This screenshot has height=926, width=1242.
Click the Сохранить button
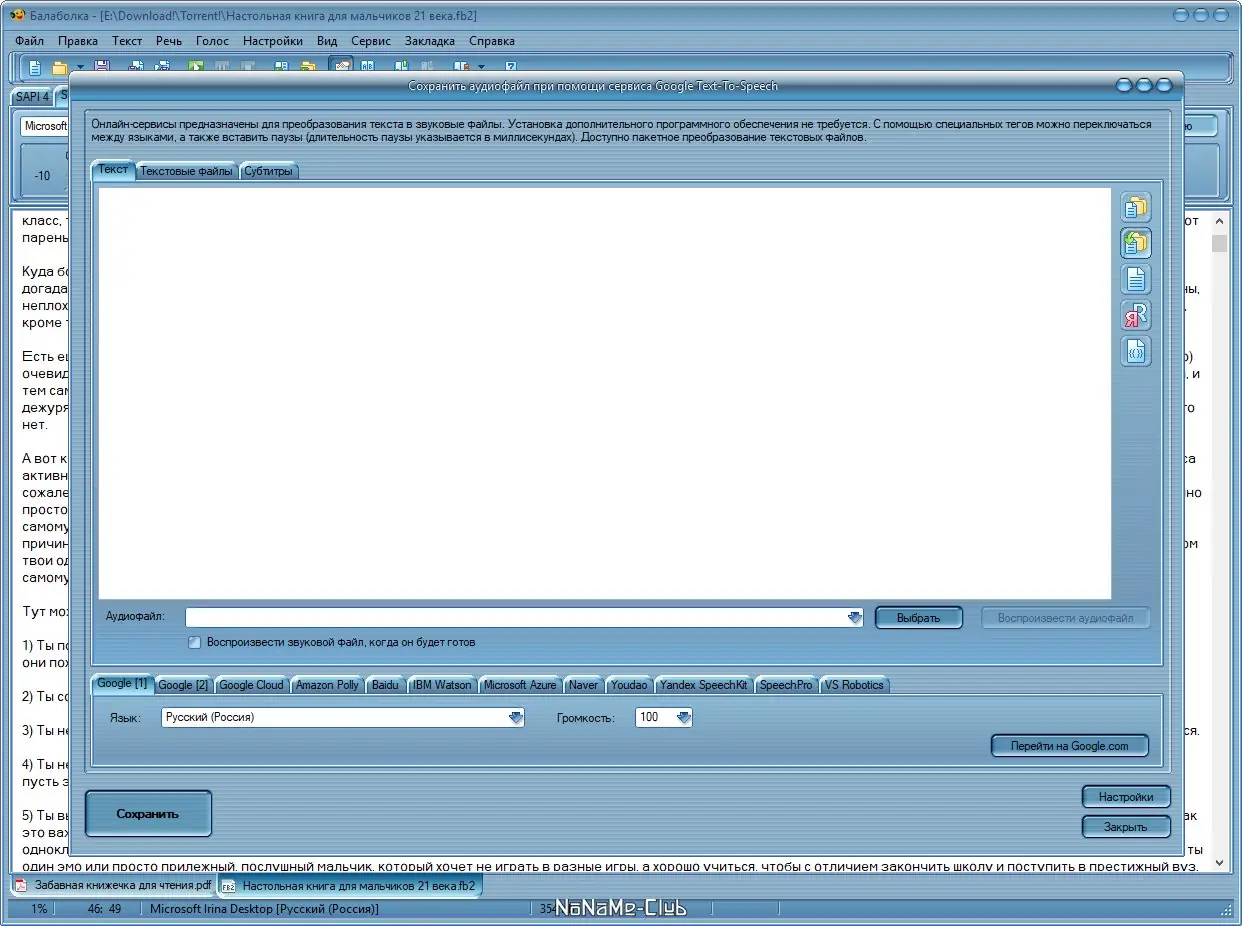coord(148,814)
